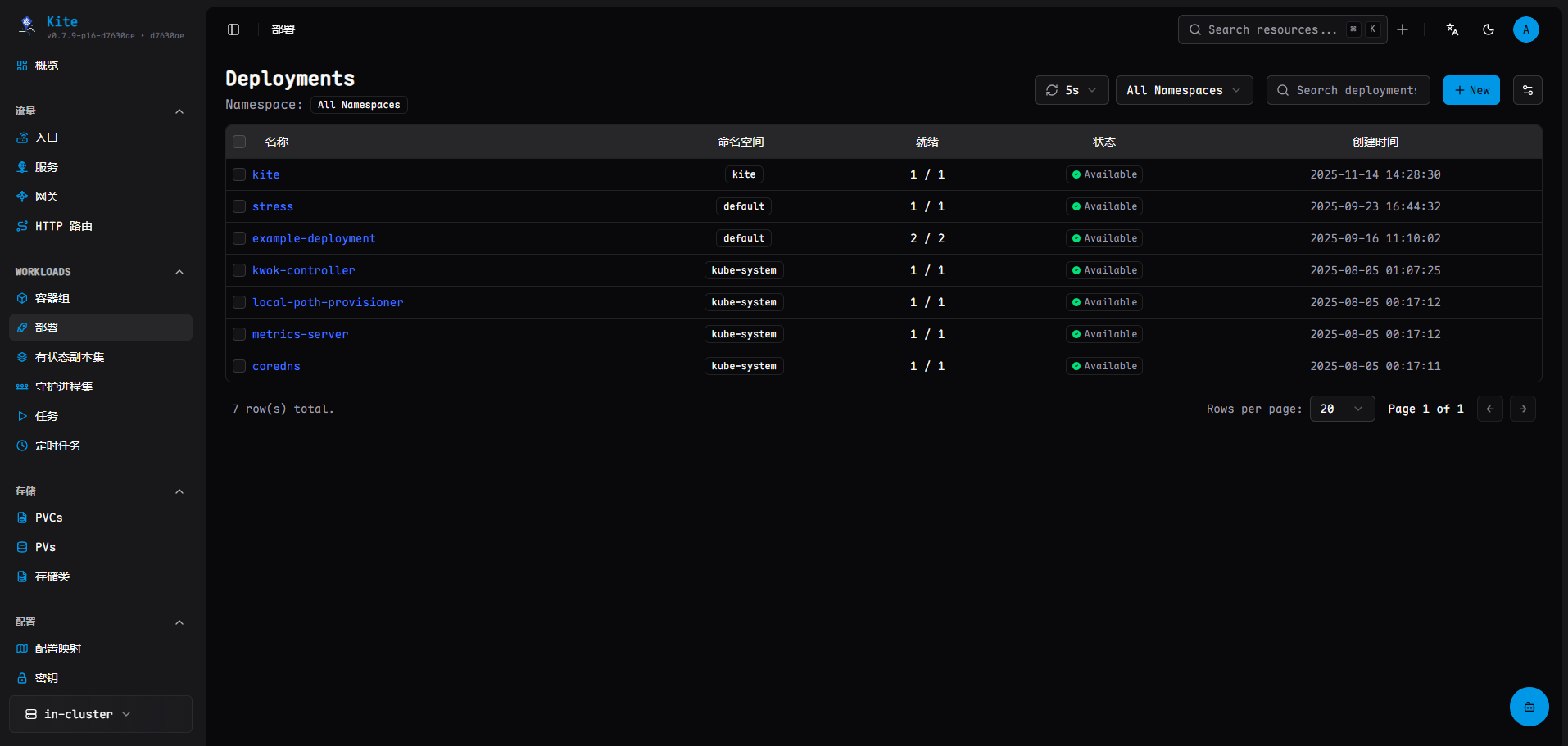Image resolution: width=1568 pixels, height=746 pixels.
Task: Open the example-deployment link
Action: pyautogui.click(x=314, y=238)
